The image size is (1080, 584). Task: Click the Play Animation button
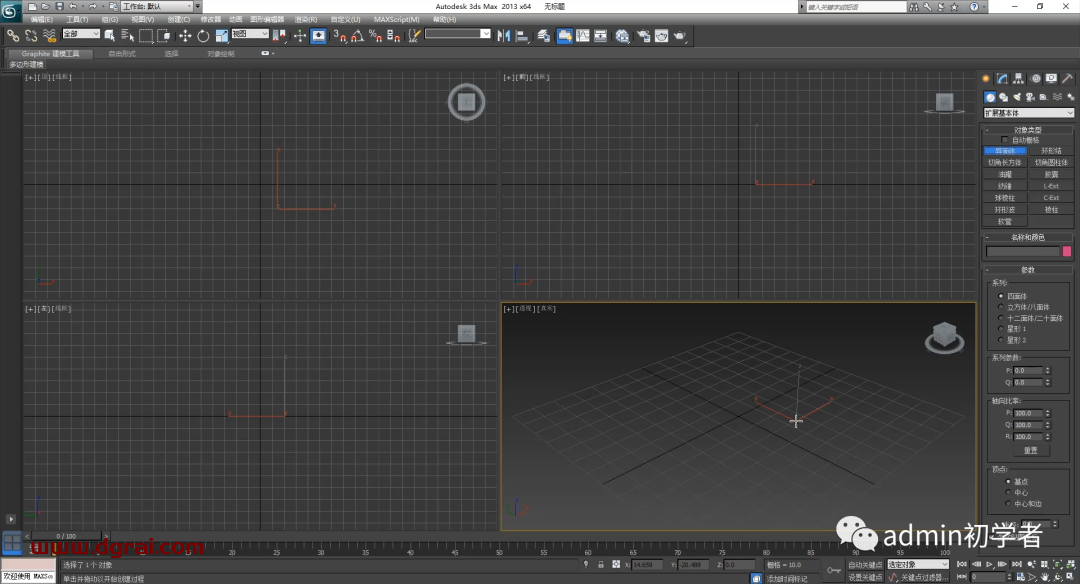[990, 565]
